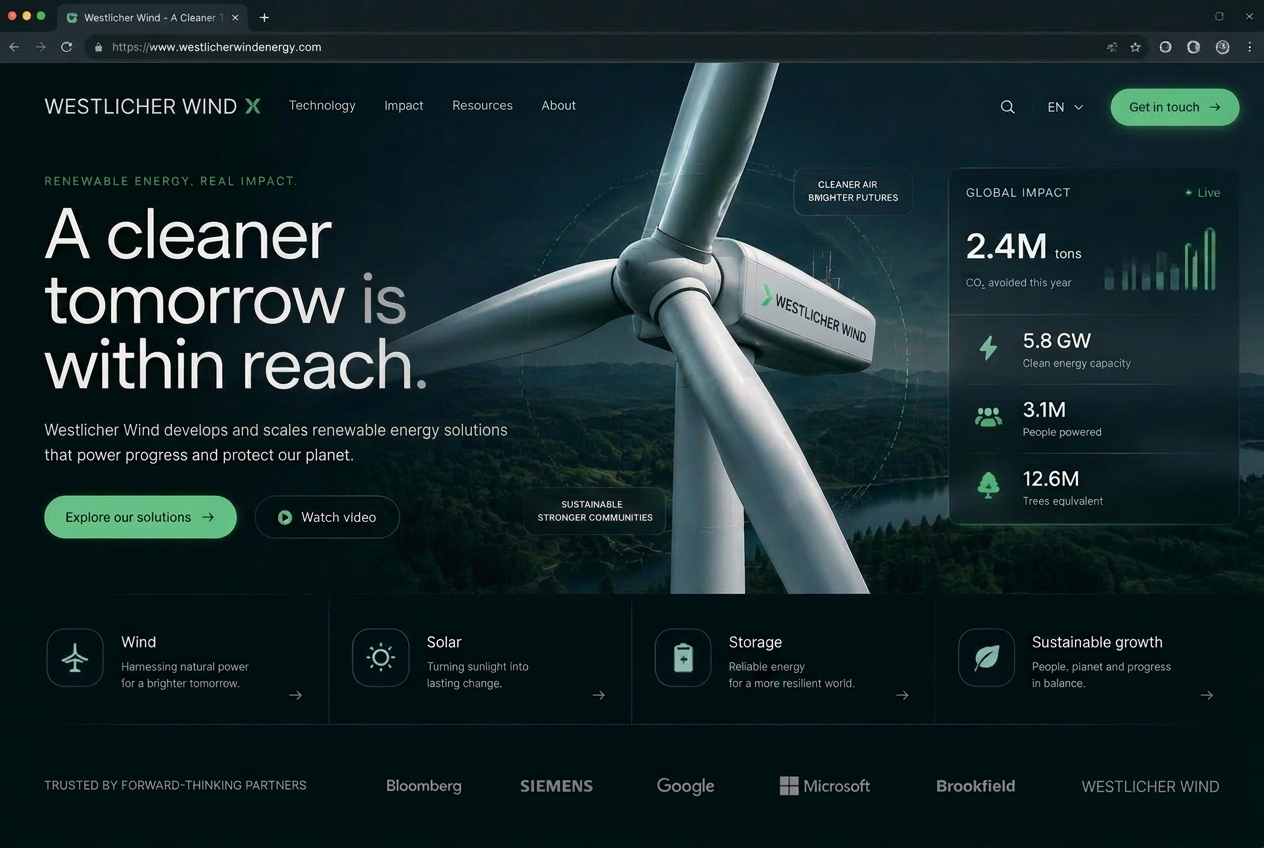Reload the page with refresh icon
The image size is (1264, 848).
tap(67, 47)
